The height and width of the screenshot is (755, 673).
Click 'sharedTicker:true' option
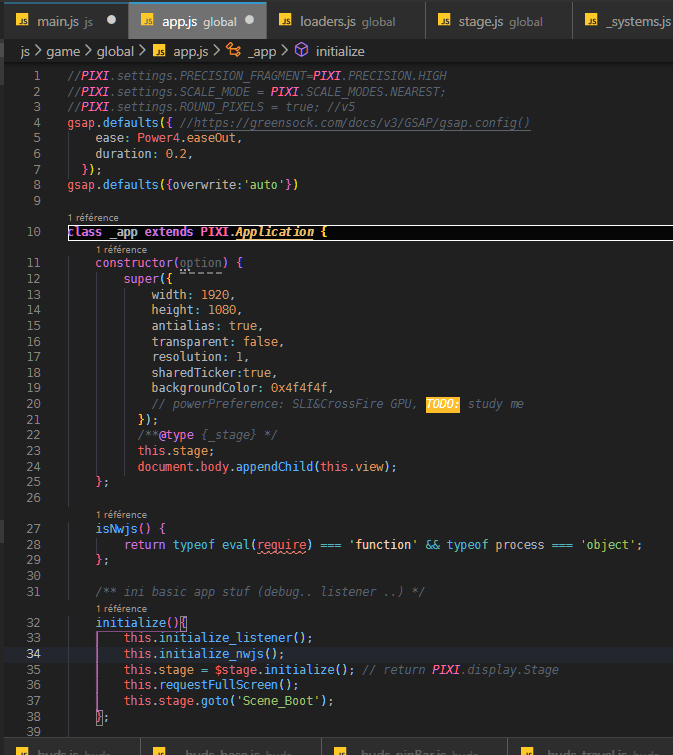point(211,373)
